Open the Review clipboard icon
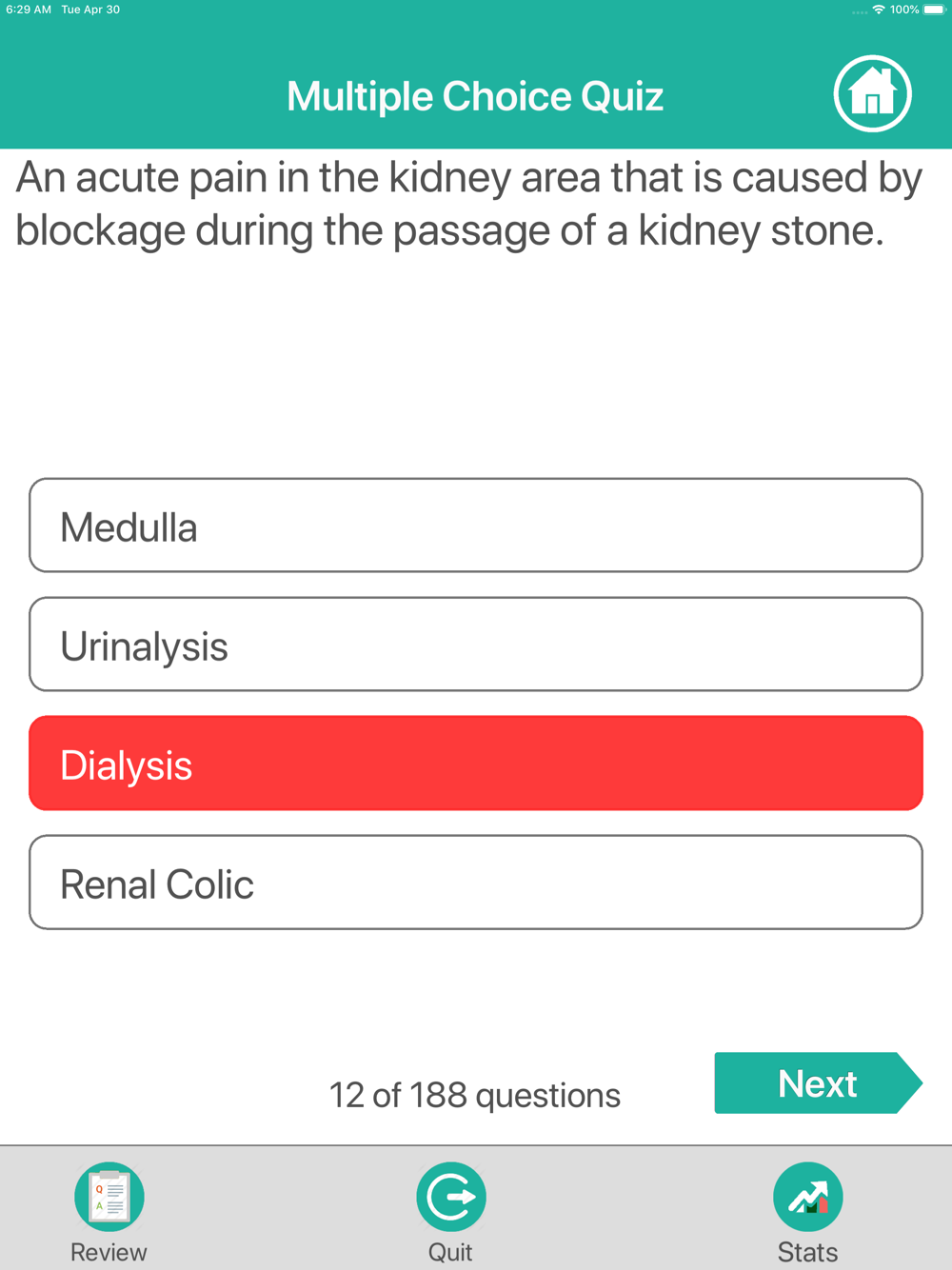The width and height of the screenshot is (952, 1270). 109,1197
